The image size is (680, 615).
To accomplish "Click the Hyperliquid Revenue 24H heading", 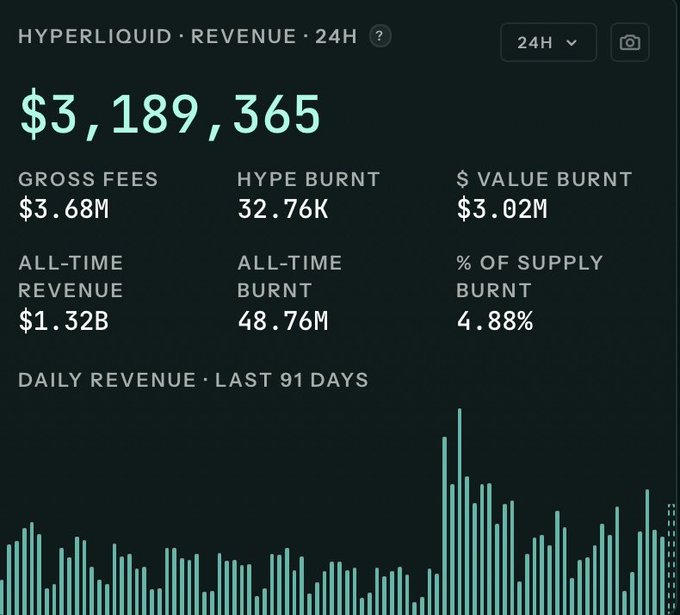I will click(188, 36).
